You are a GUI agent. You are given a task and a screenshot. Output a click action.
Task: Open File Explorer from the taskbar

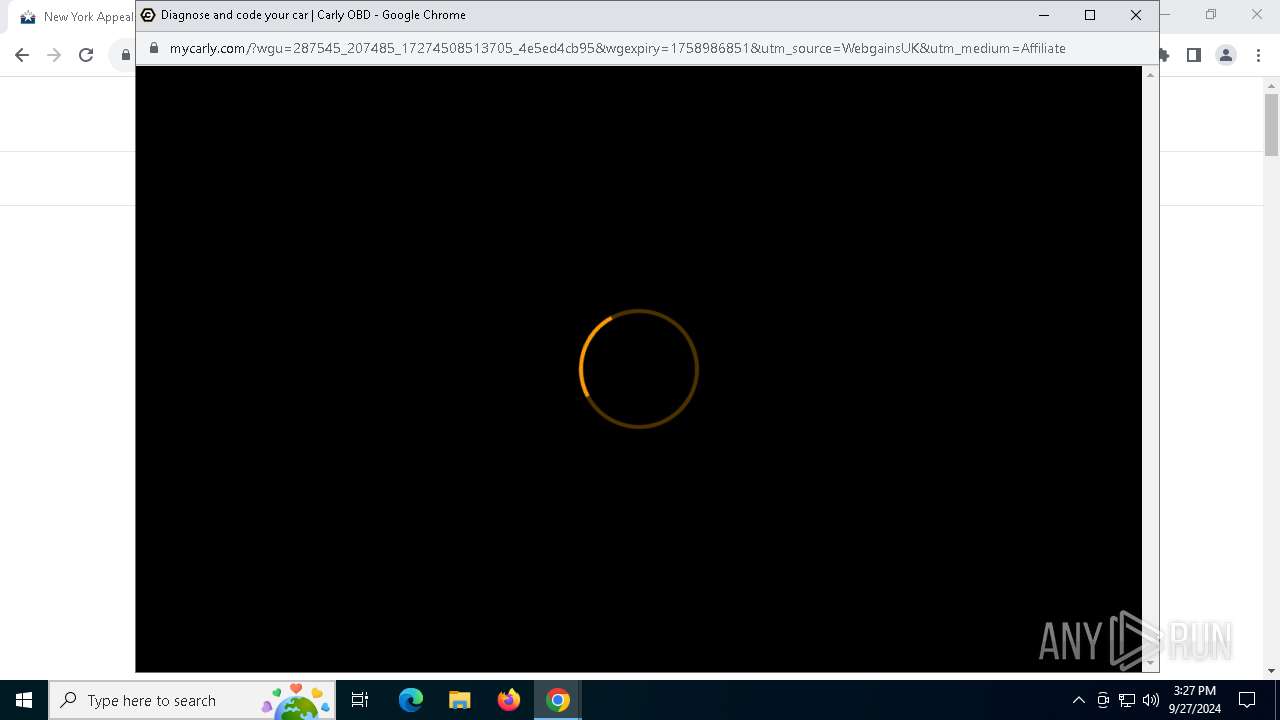pyautogui.click(x=460, y=700)
